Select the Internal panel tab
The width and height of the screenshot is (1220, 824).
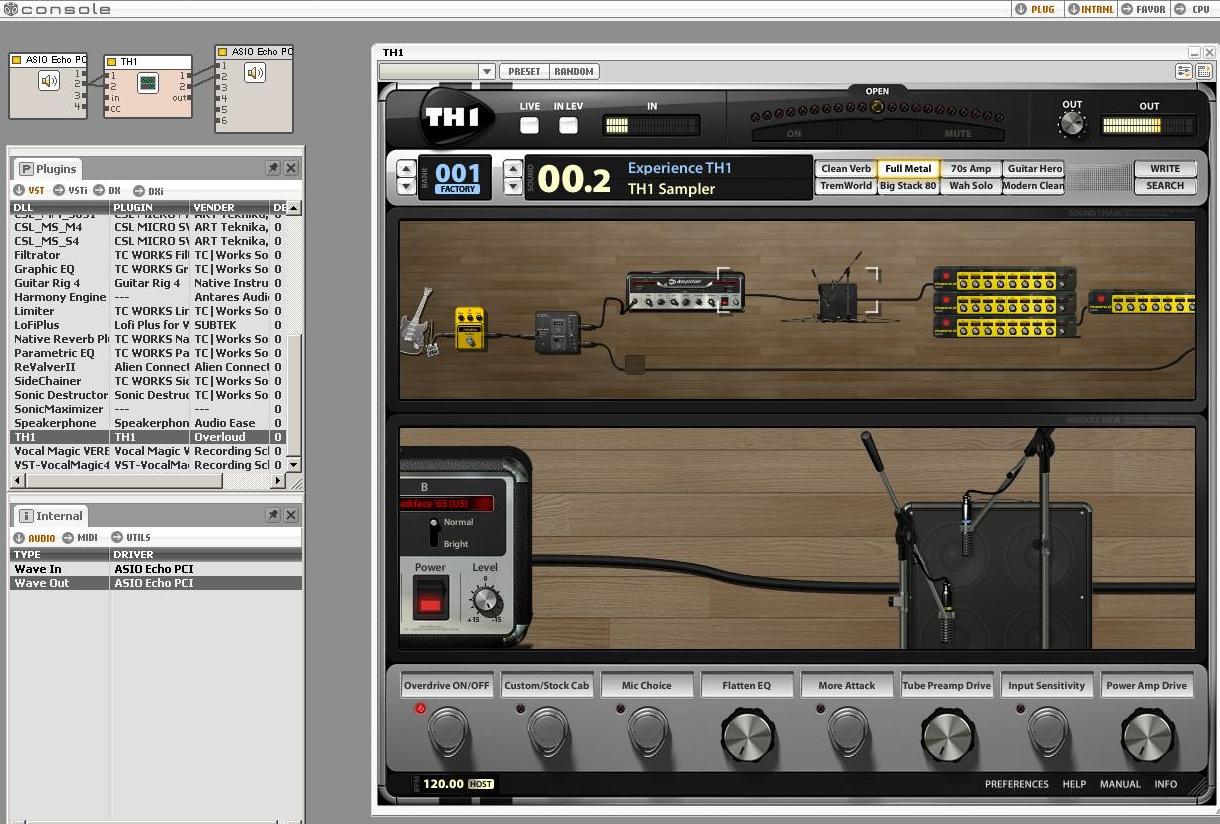50,516
